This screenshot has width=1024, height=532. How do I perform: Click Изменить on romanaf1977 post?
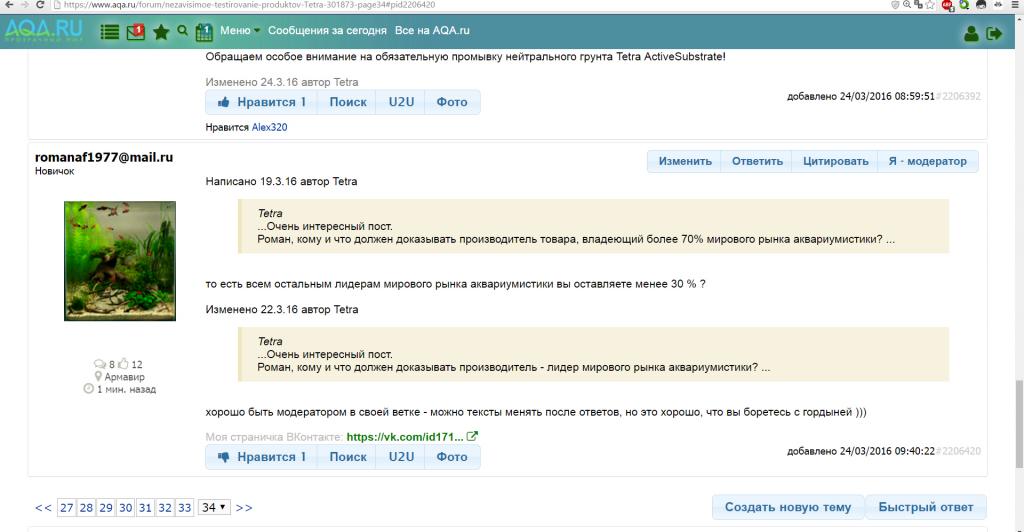[684, 161]
